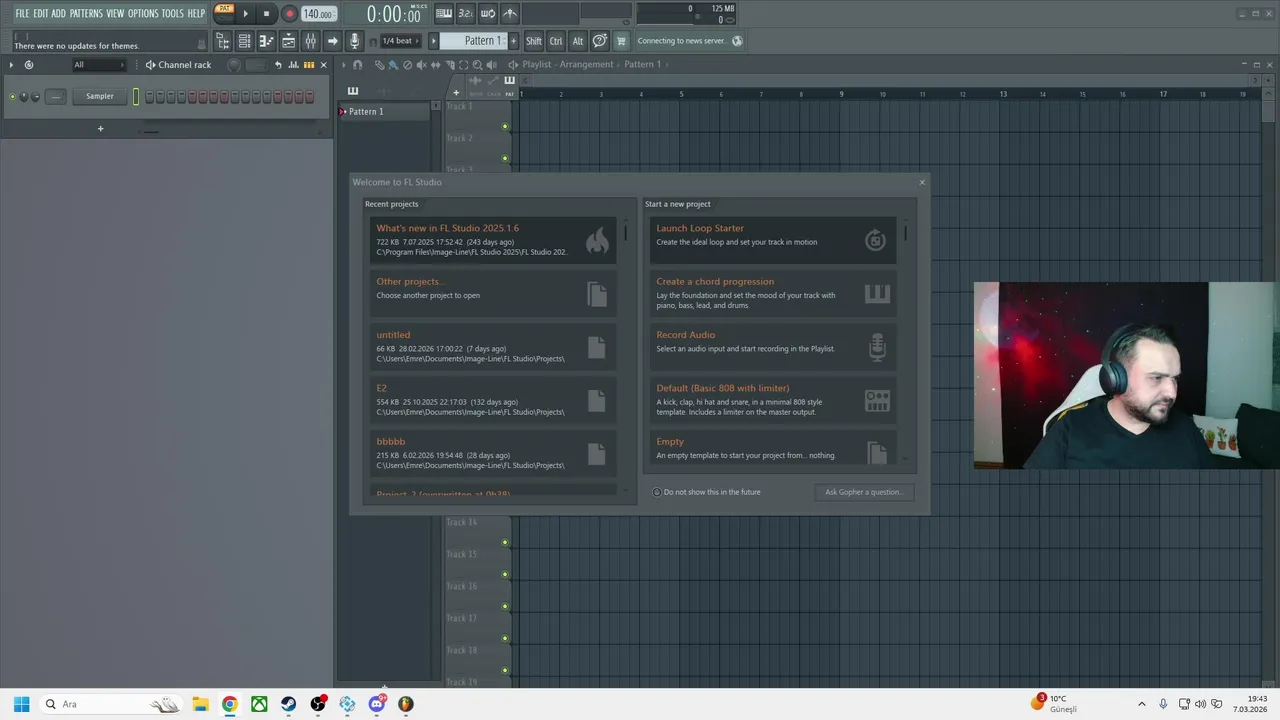Toggle Pattern/Song mode switch
This screenshot has width=1280, height=720.
224,13
